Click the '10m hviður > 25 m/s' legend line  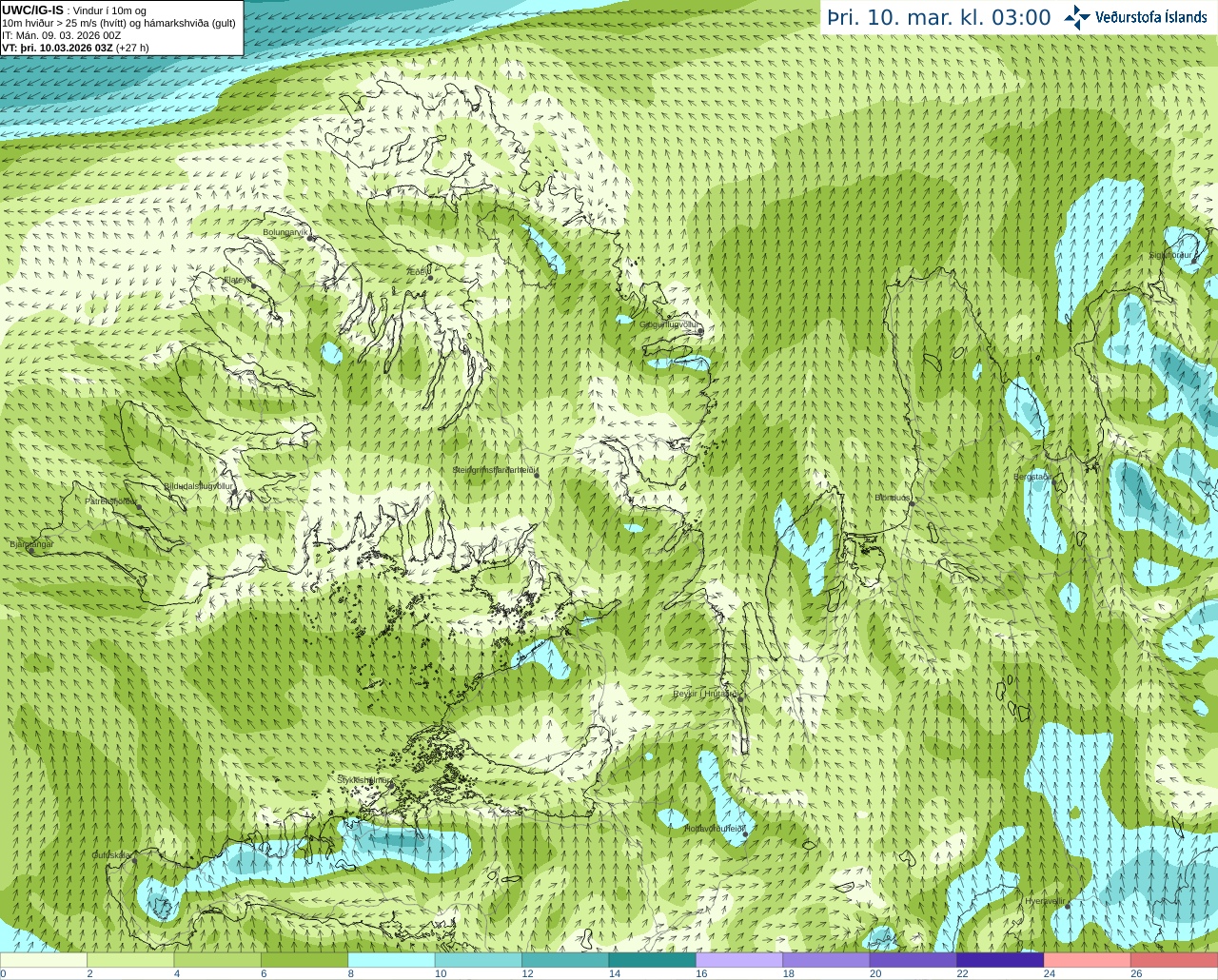[x=119, y=22]
